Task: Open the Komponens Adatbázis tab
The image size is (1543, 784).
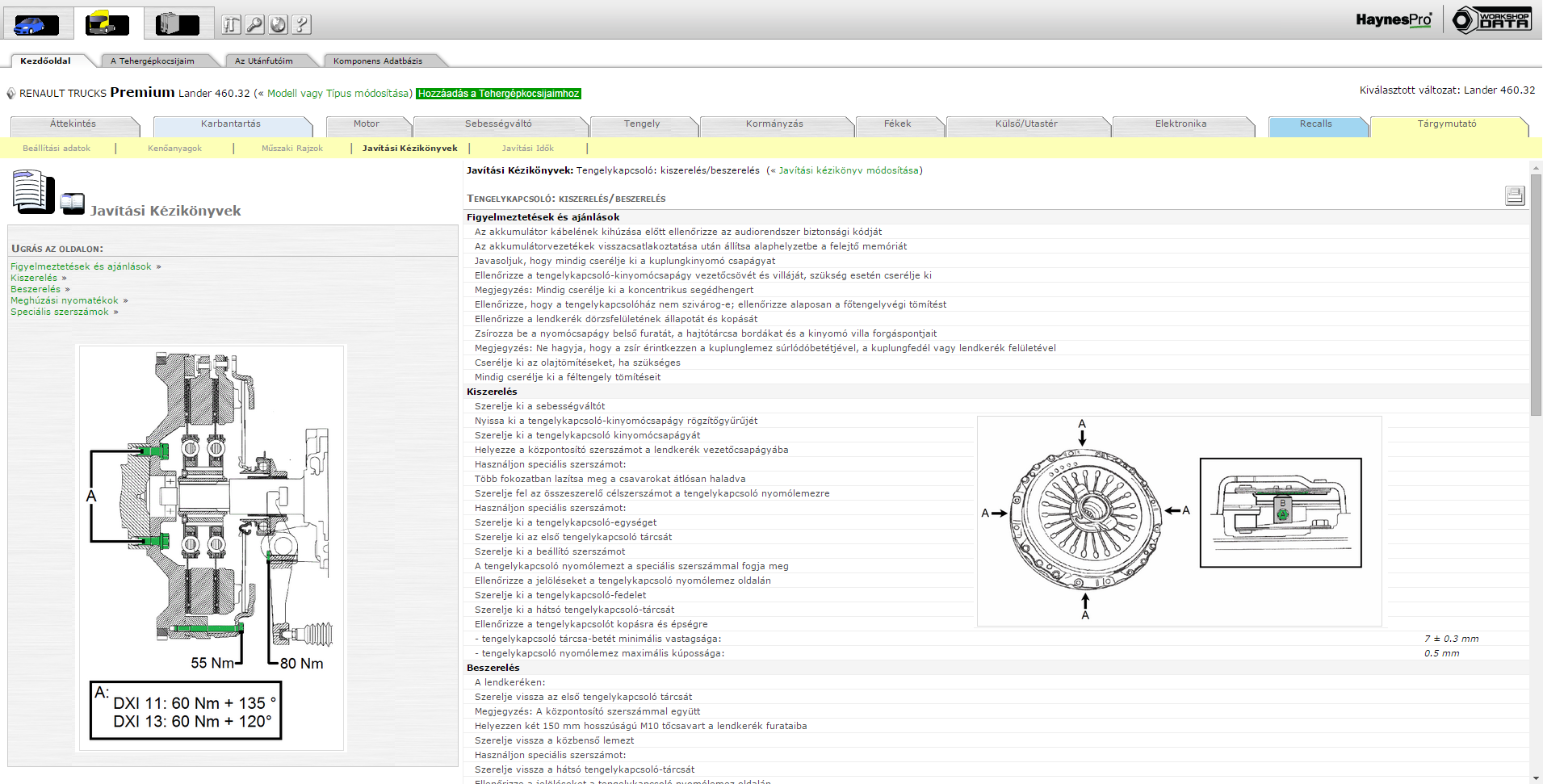Action: point(377,61)
